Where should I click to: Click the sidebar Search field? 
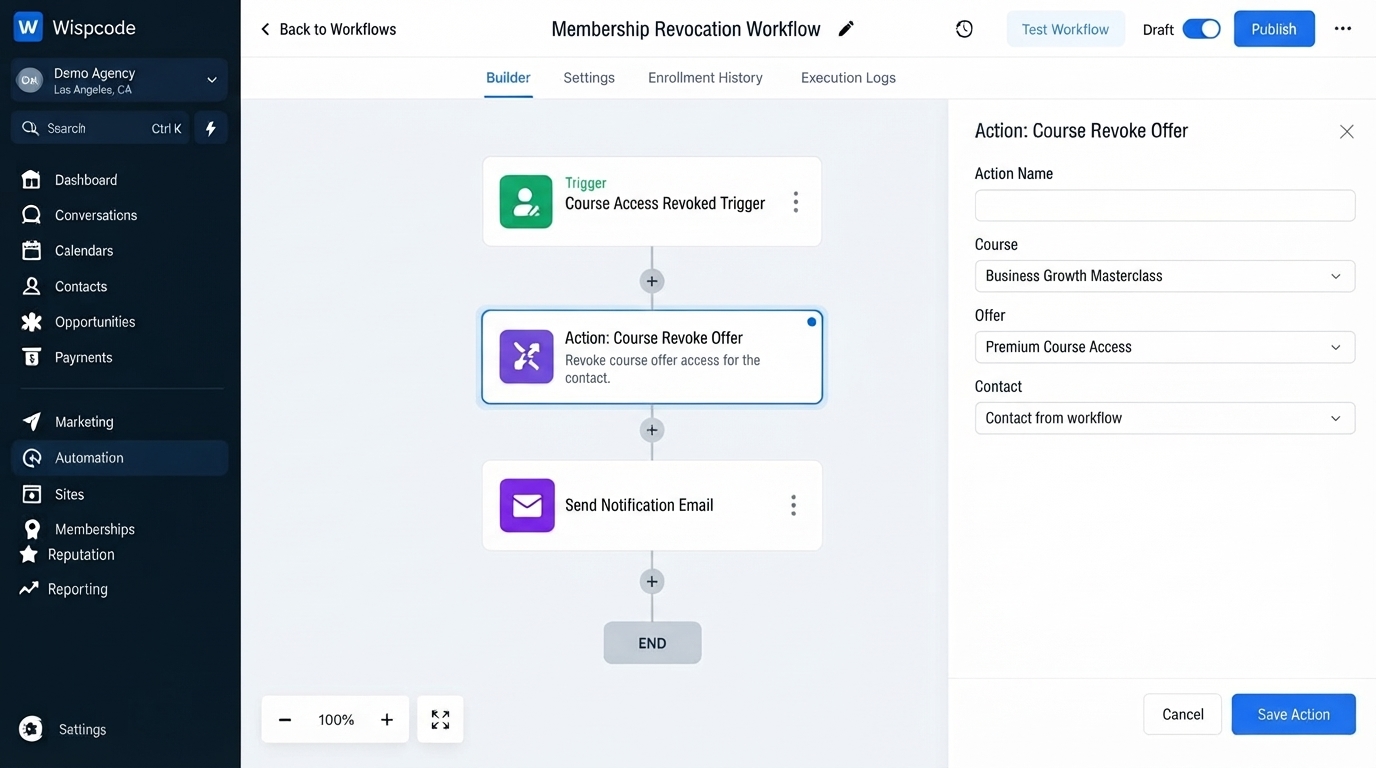(x=100, y=128)
